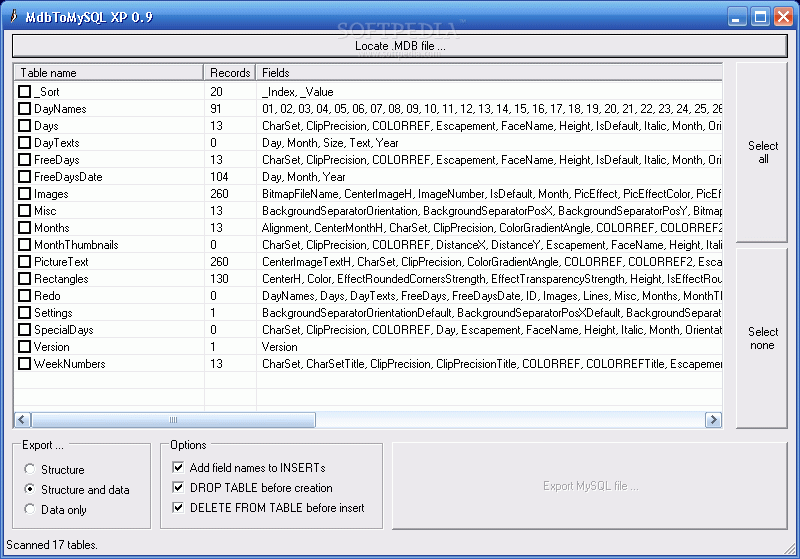The width and height of the screenshot is (800, 559).
Task: Click the _Sort record count 20
Action: (x=216, y=92)
